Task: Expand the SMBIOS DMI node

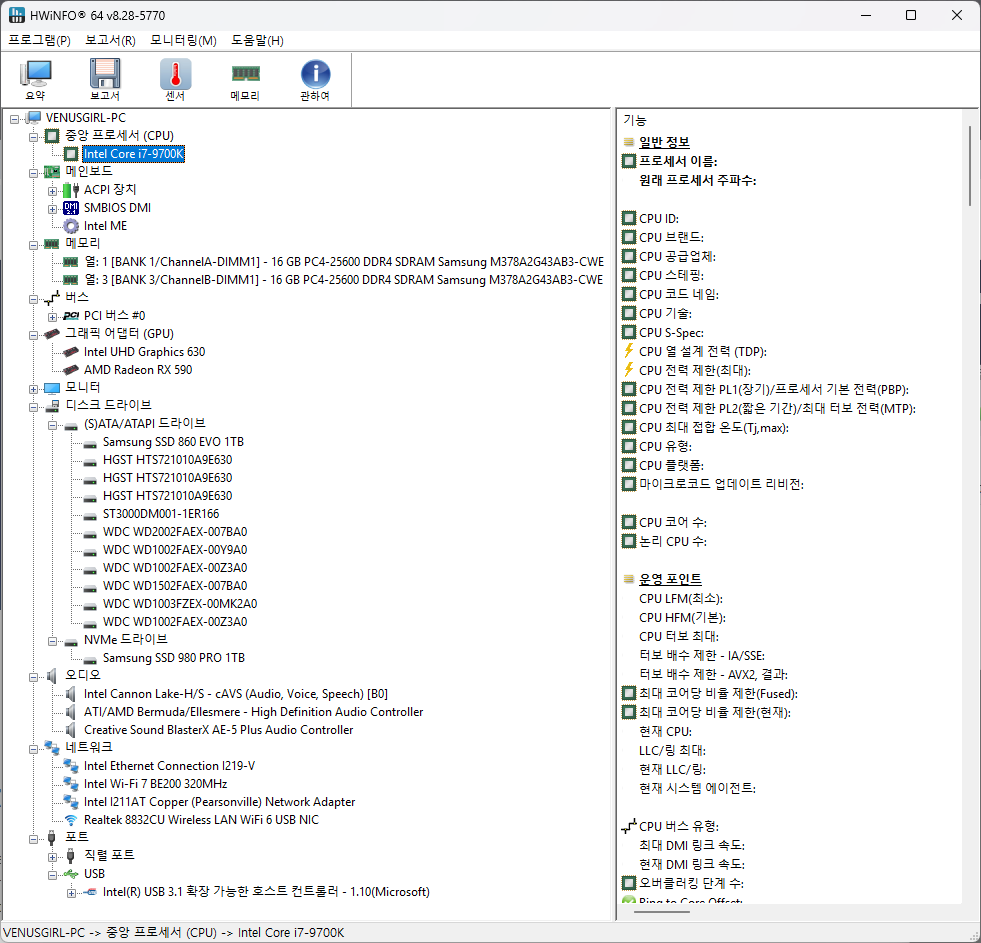Action: (53, 209)
